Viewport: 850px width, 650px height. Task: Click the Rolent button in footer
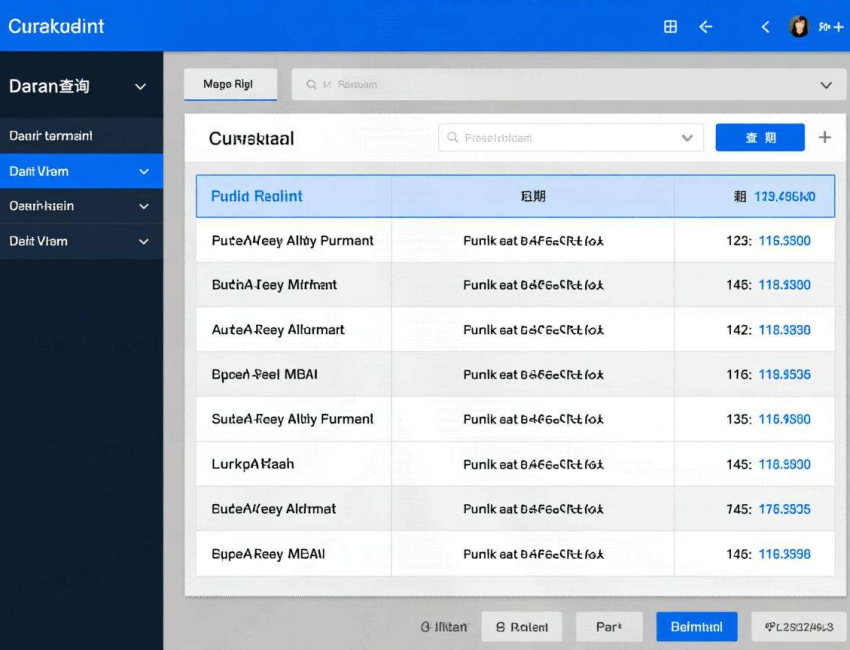click(521, 627)
